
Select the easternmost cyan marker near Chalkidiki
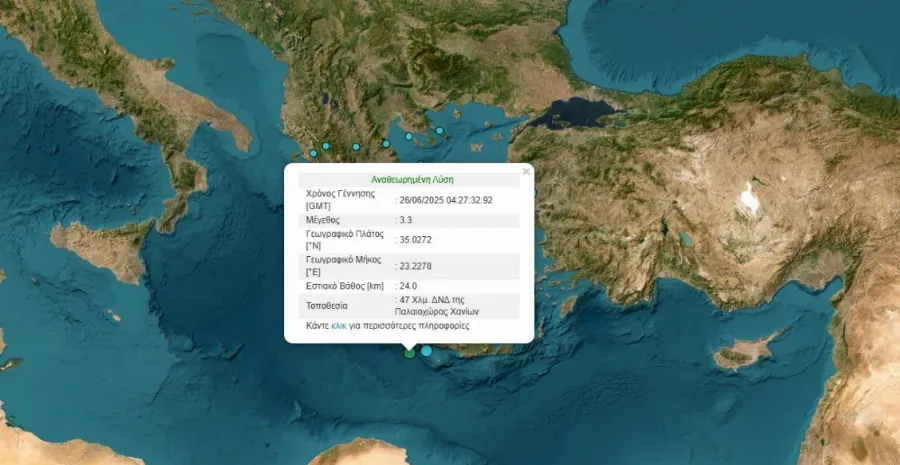pyautogui.click(x=439, y=128)
